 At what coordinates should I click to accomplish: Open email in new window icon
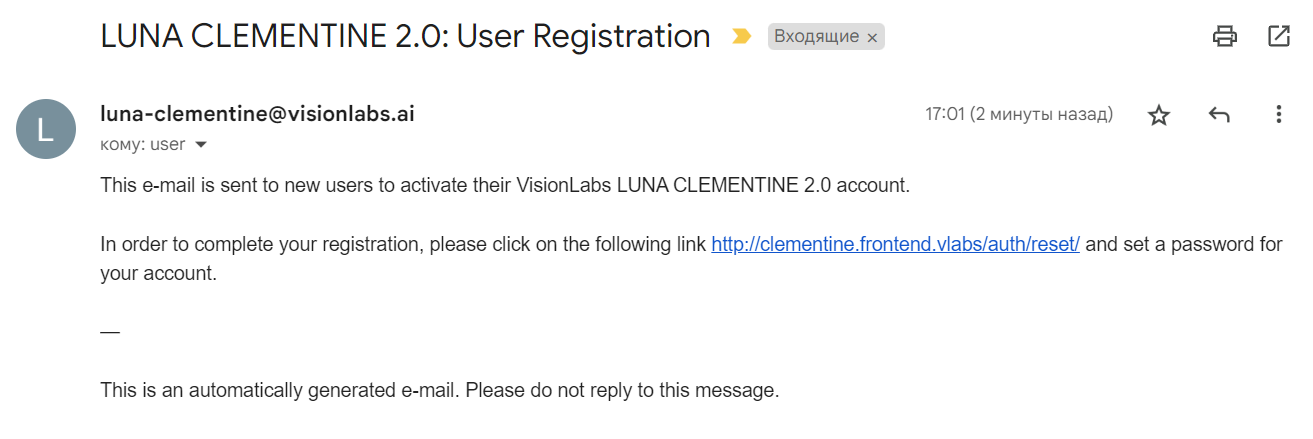(1278, 37)
